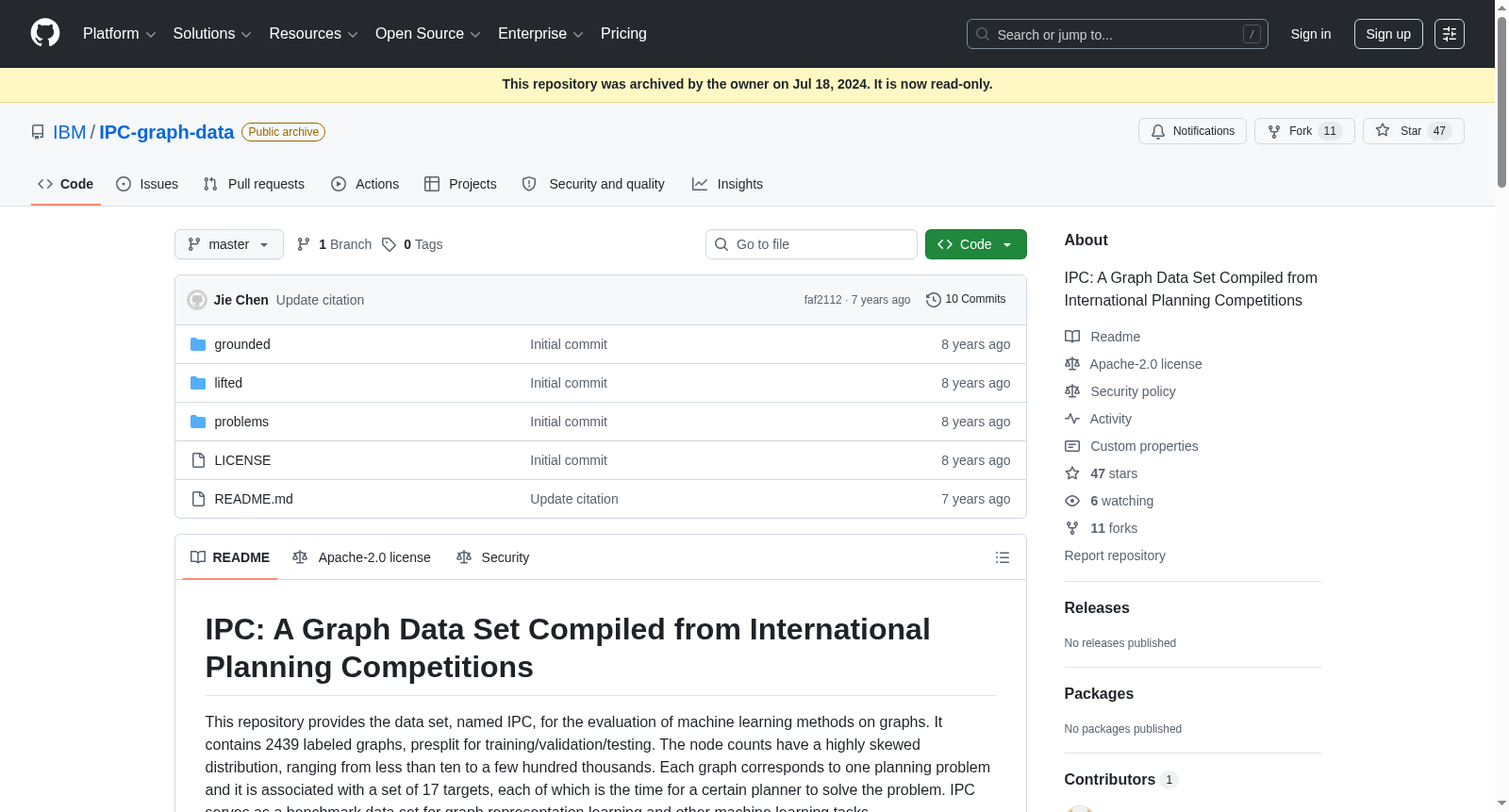Click the lifted folder icon

198,383
